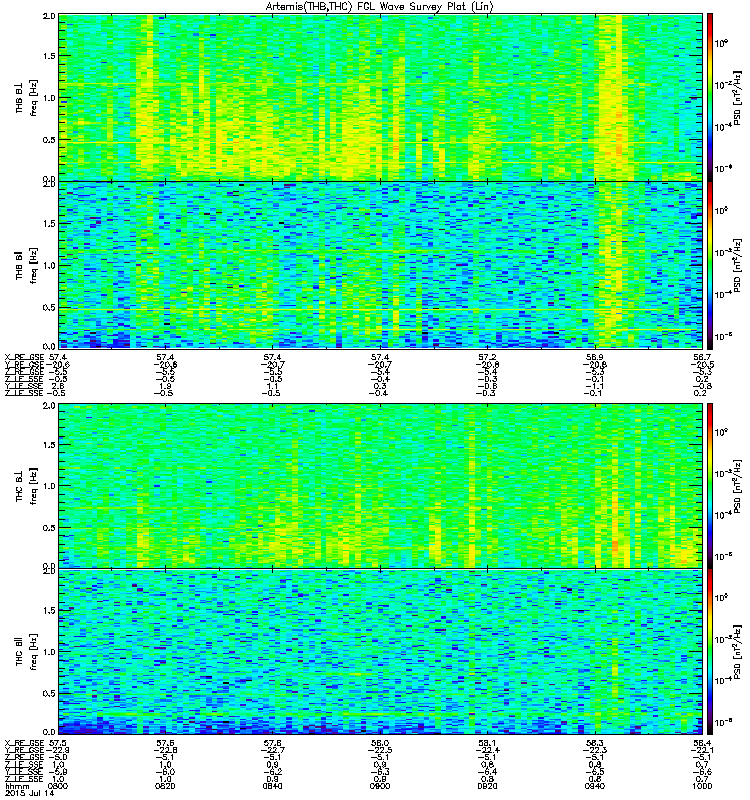This screenshot has height=800, width=750.
Task: Click the '58.4' X_RE_GSE value under THC panels
Action: [x=702, y=743]
